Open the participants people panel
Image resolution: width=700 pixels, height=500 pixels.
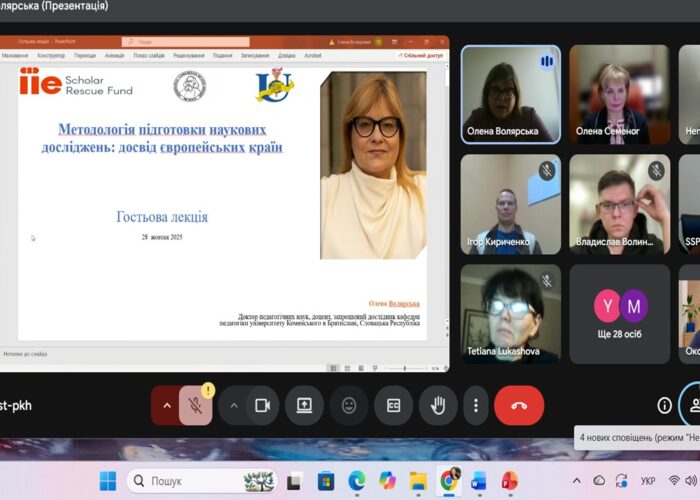(x=692, y=405)
